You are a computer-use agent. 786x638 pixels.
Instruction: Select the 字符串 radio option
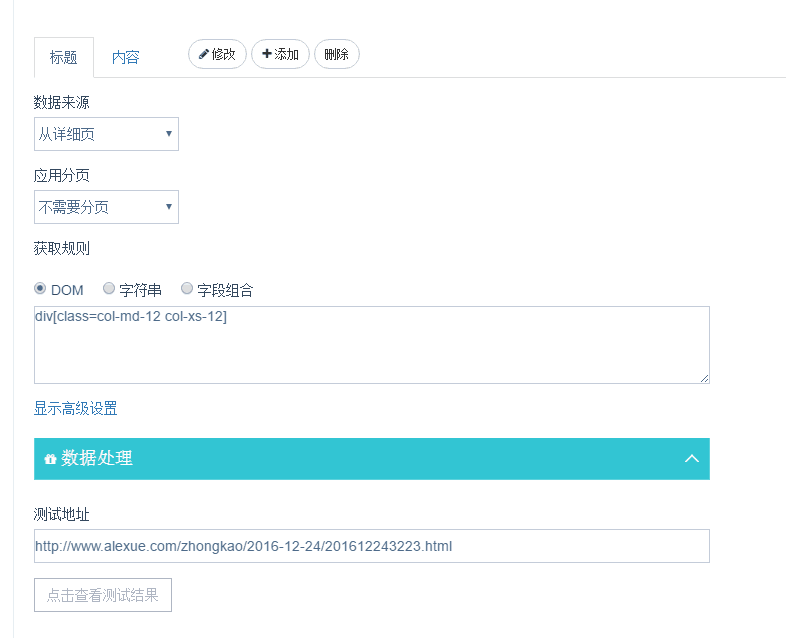[109, 288]
